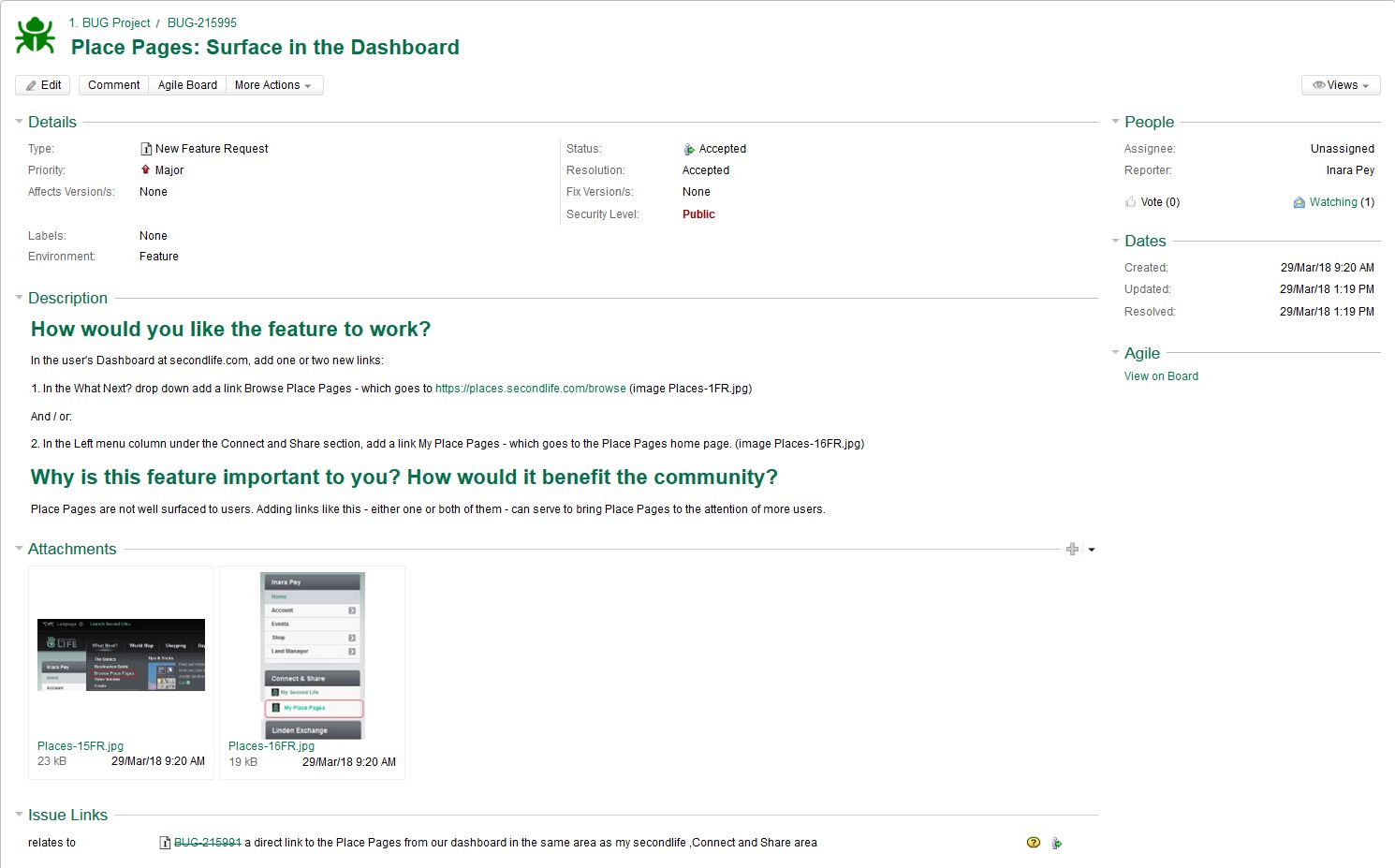Click the Watching envelope icon
1395x868 pixels.
1299,202
